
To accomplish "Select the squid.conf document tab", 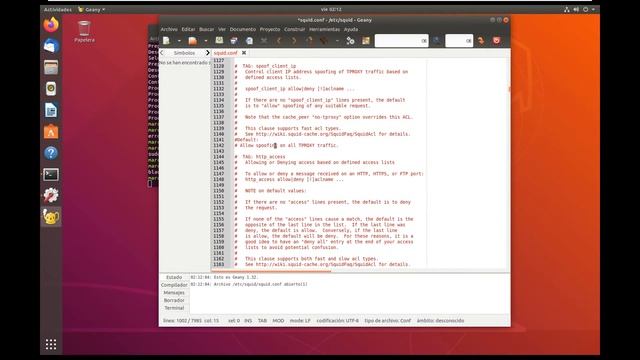I will (225, 53).
